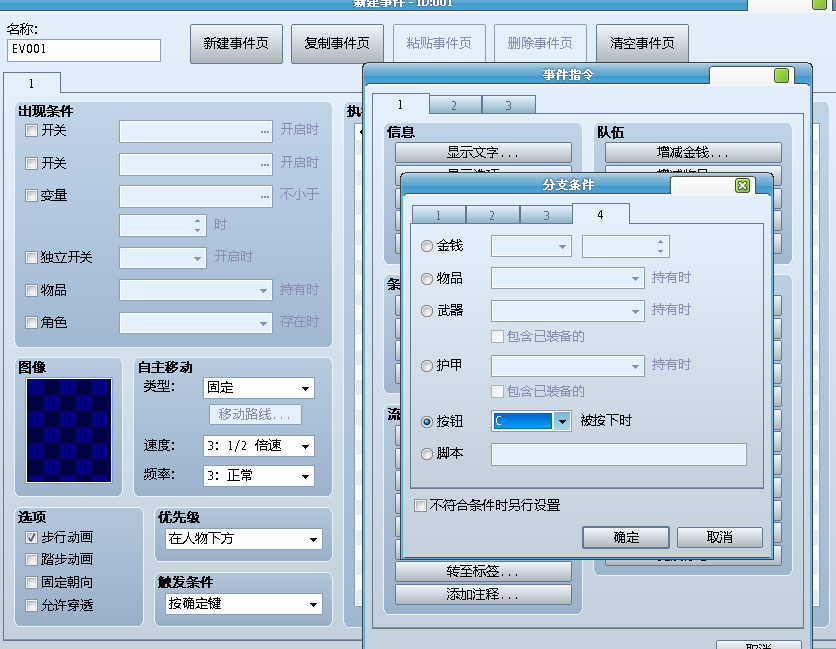The image size is (836, 649).
Task: Switch to tab 2 in 分支条件 dialog
Action: [492, 215]
